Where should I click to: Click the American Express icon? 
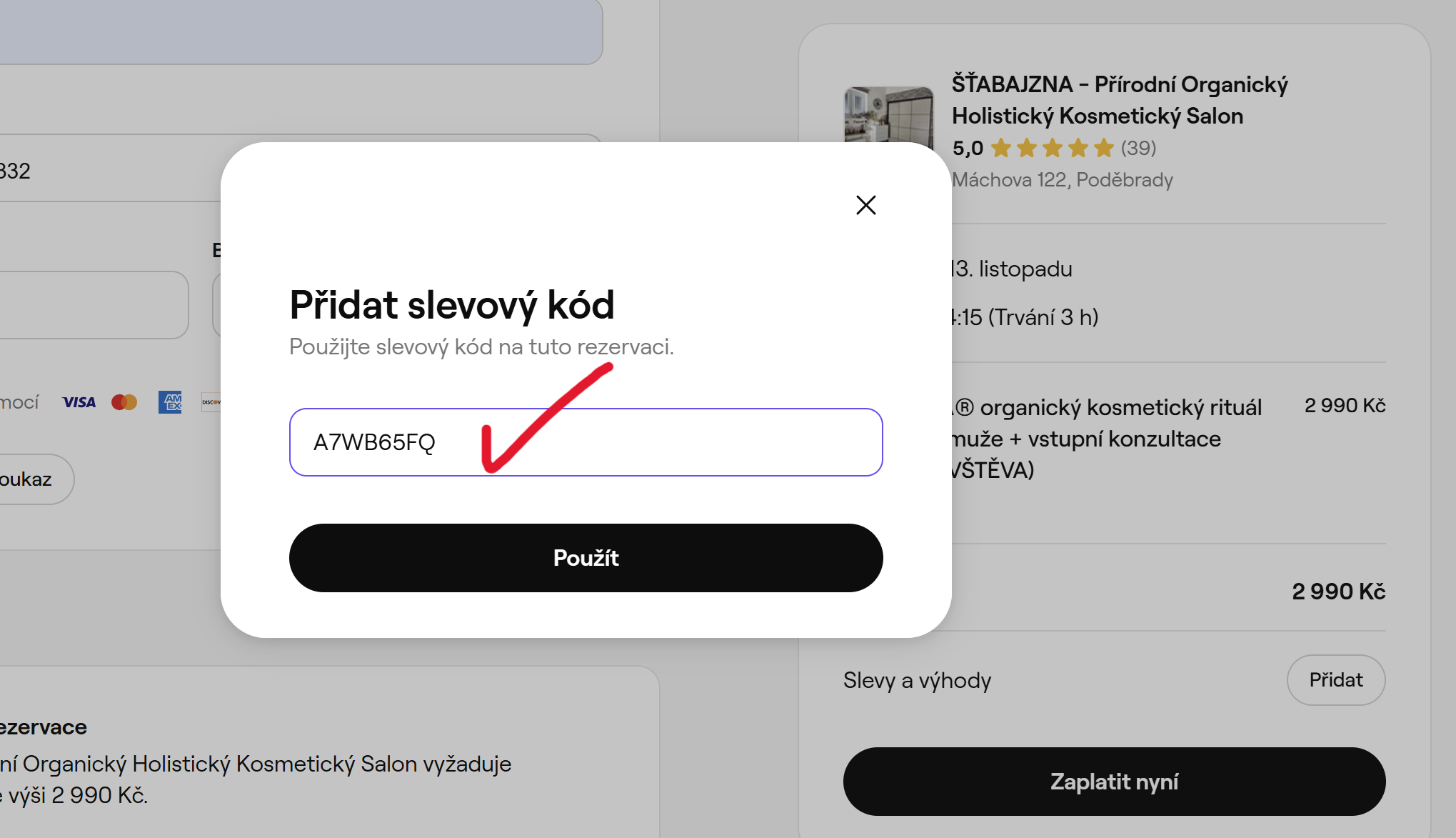coord(170,402)
